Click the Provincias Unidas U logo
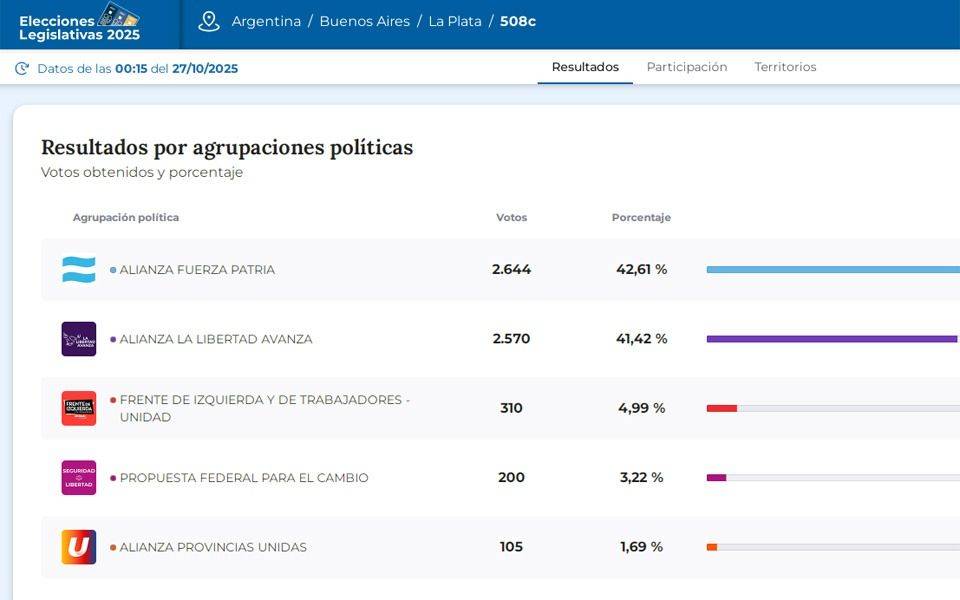 (79, 547)
